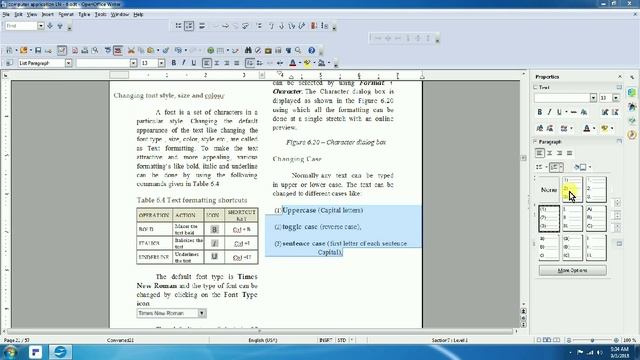Select the None numbering option
The width and height of the screenshot is (640, 360).
[549, 190]
